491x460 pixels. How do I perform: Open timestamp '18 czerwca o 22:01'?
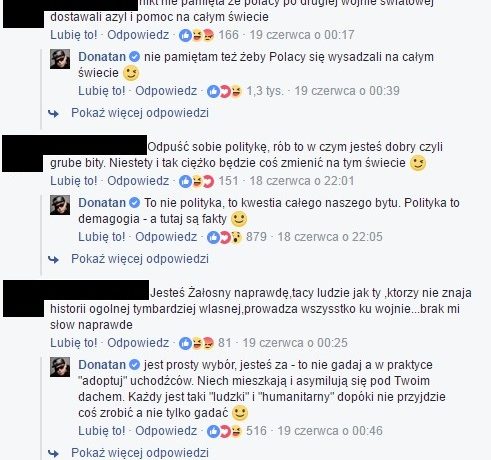pos(302,181)
